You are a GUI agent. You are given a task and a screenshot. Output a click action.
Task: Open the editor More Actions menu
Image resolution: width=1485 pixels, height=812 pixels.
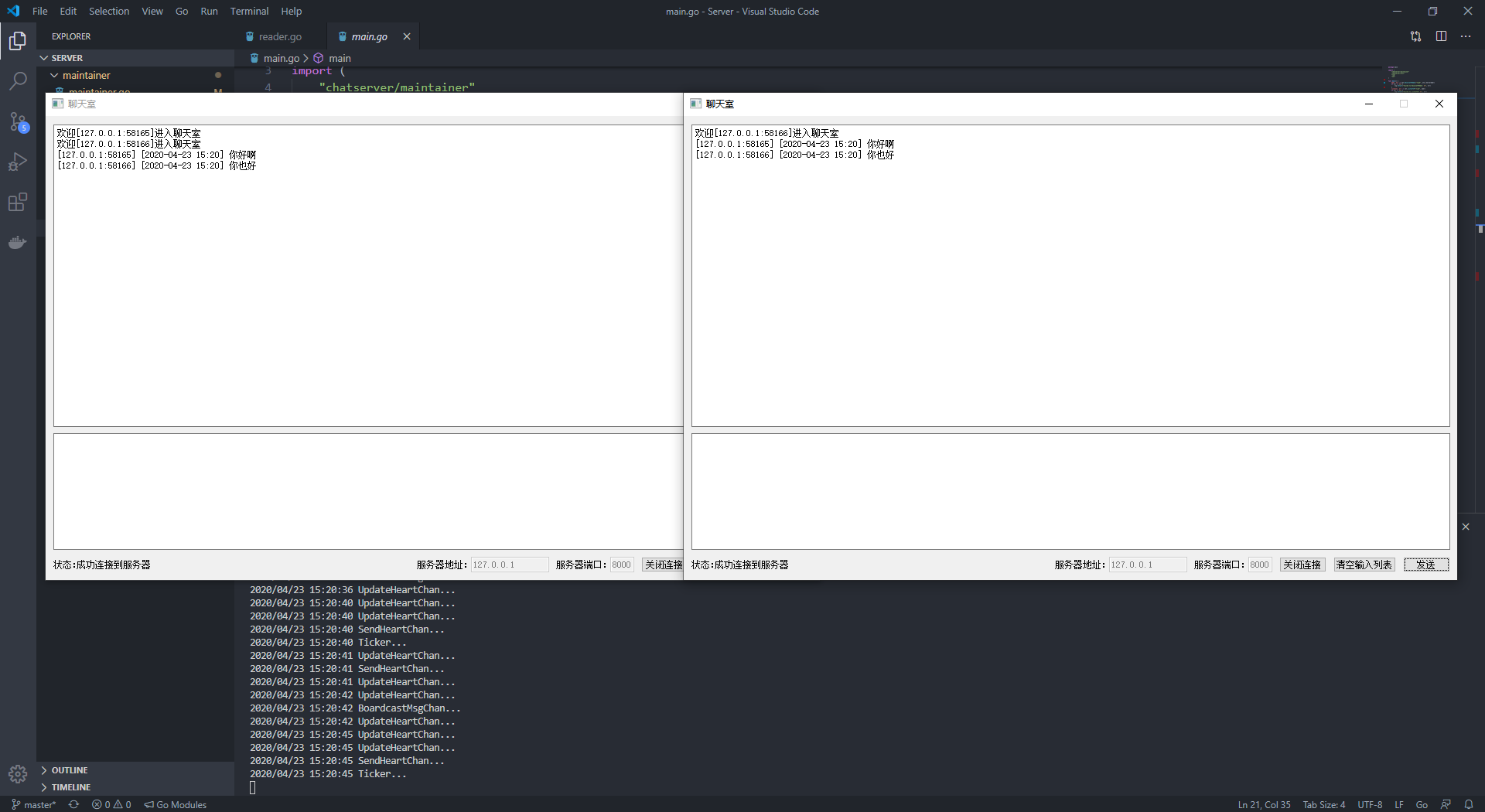tap(1466, 36)
